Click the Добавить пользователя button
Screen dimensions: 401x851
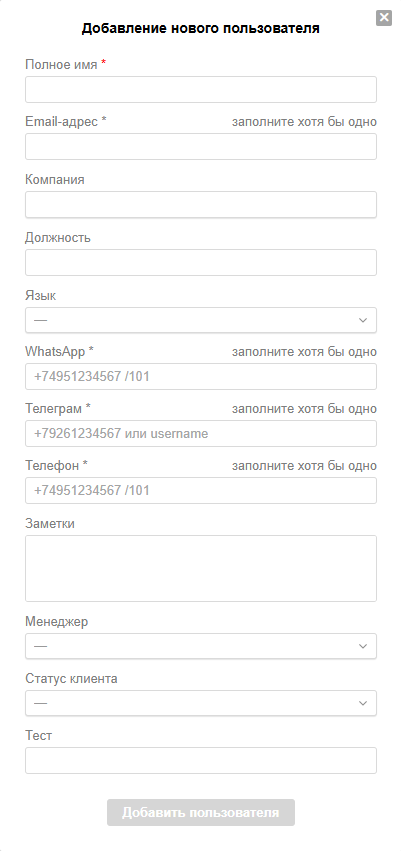pos(201,812)
